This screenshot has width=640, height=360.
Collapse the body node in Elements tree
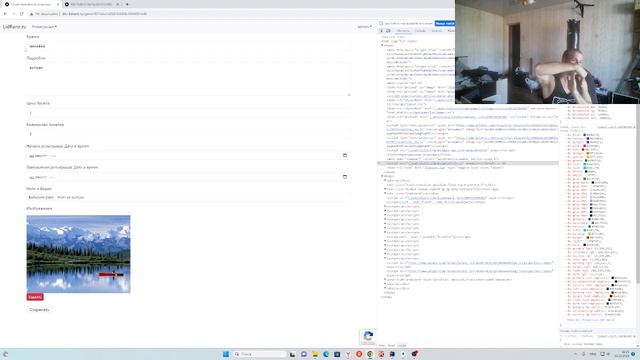coord(382,176)
